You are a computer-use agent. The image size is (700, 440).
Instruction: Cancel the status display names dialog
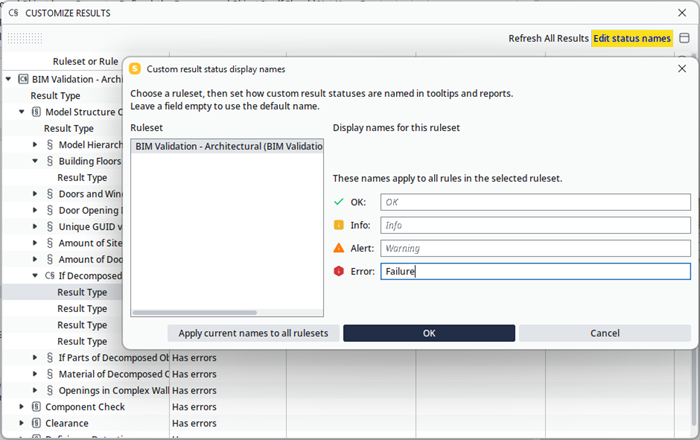[605, 333]
